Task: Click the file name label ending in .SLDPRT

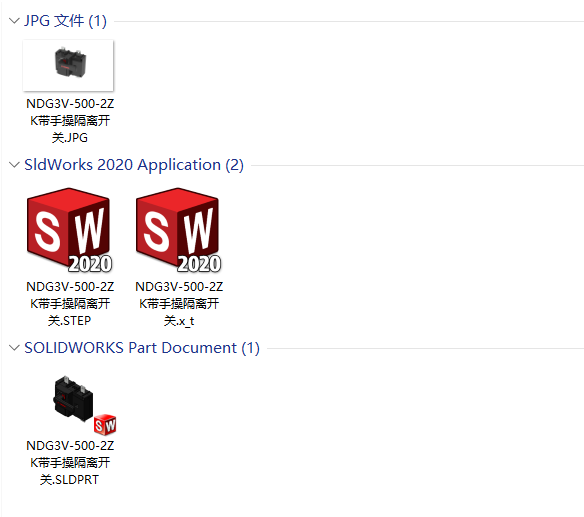Action: point(70,463)
